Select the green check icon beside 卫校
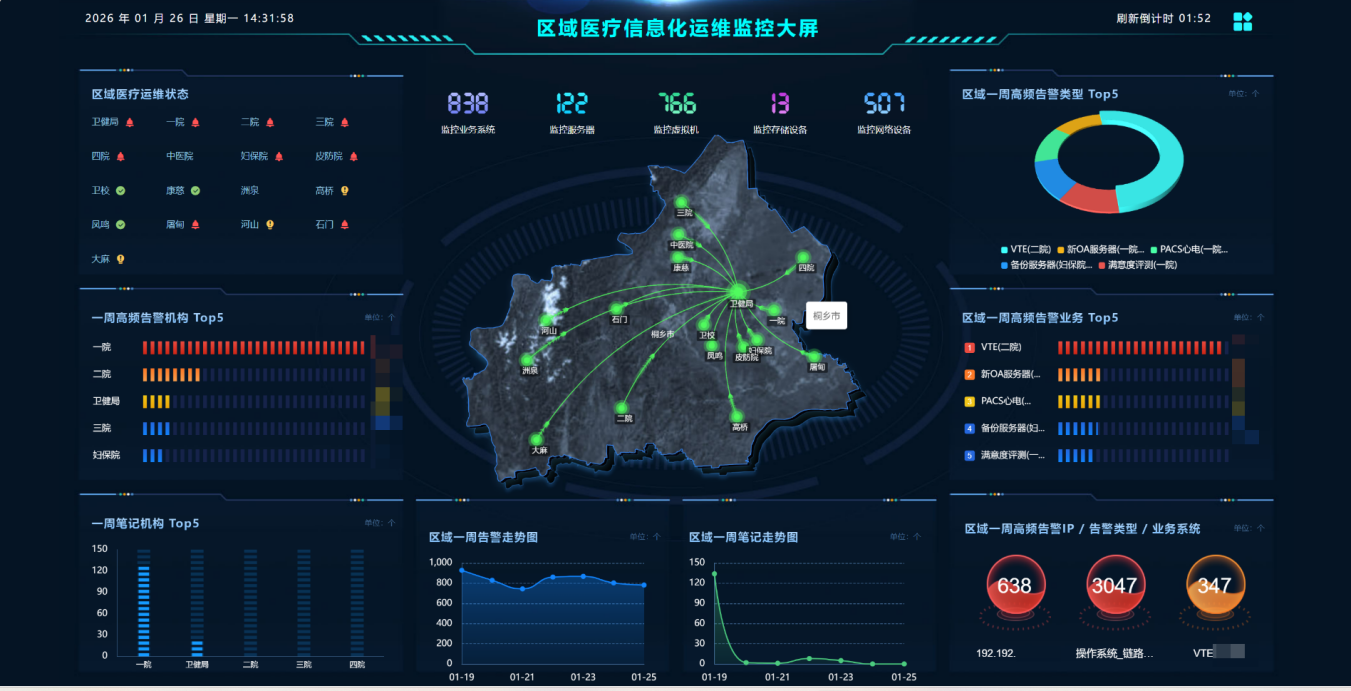Image resolution: width=1351 pixels, height=691 pixels. click(121, 189)
